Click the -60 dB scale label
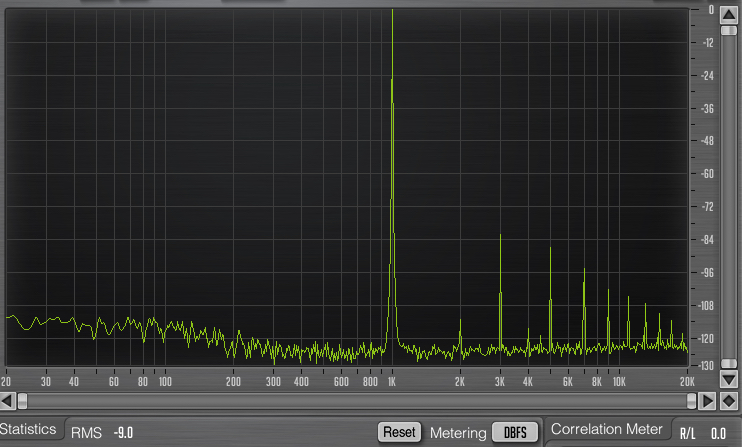Screen dimensions: 742x447 coord(707,174)
